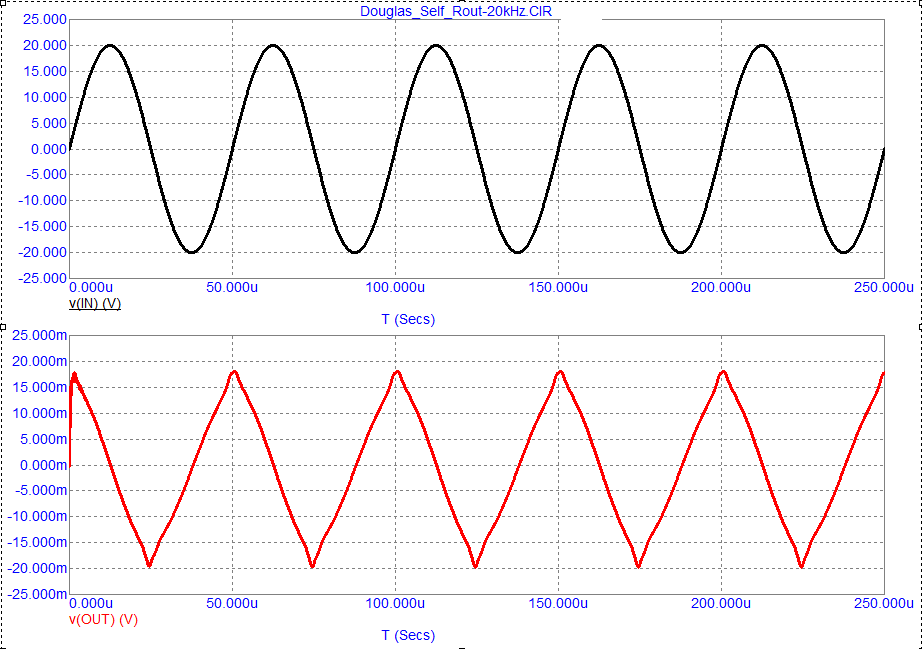Viewport: 922px width, 649px height.
Task: Click the -5.000m value on the v(OUT) axis
Action: 41,490
